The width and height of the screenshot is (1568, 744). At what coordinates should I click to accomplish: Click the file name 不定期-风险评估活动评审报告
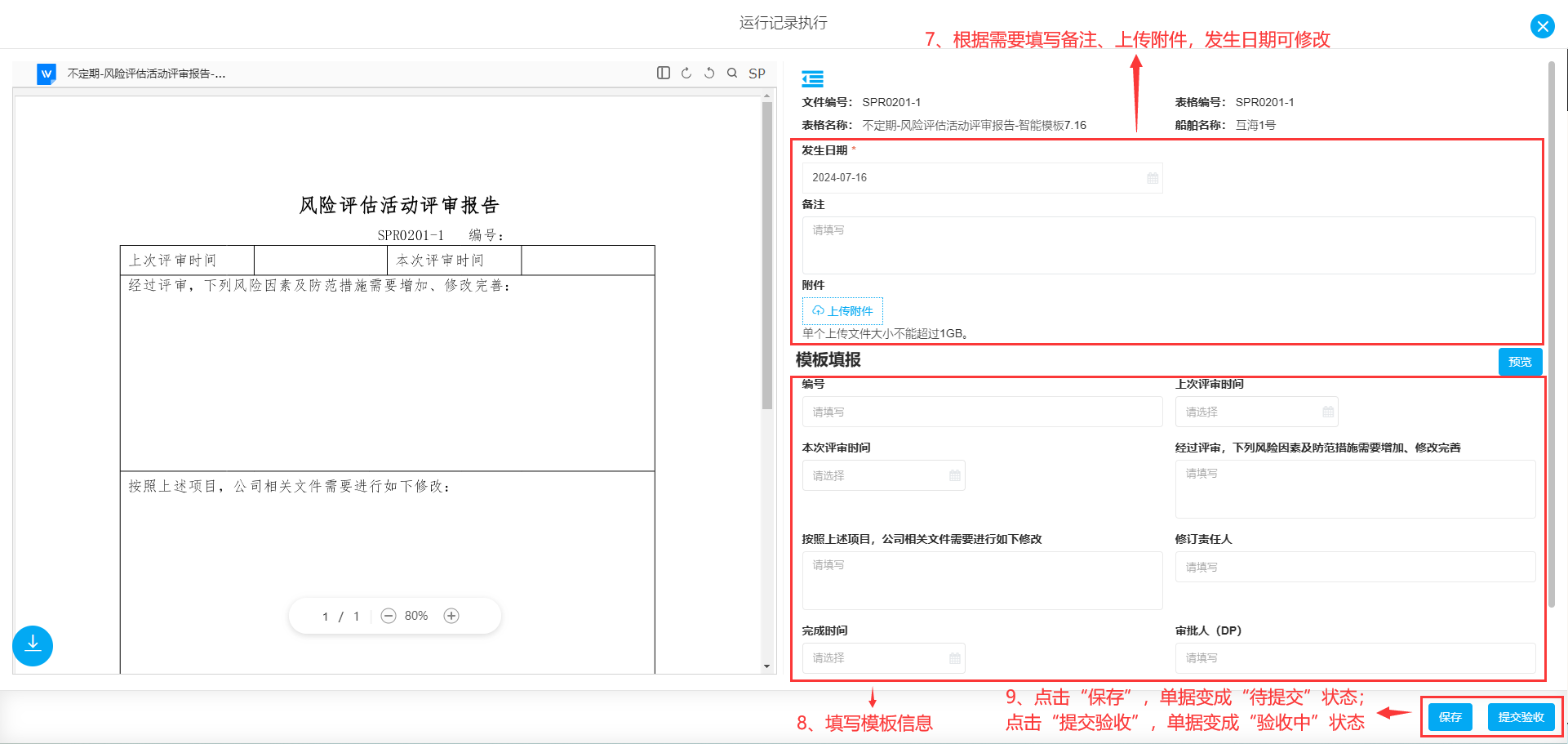pos(147,74)
